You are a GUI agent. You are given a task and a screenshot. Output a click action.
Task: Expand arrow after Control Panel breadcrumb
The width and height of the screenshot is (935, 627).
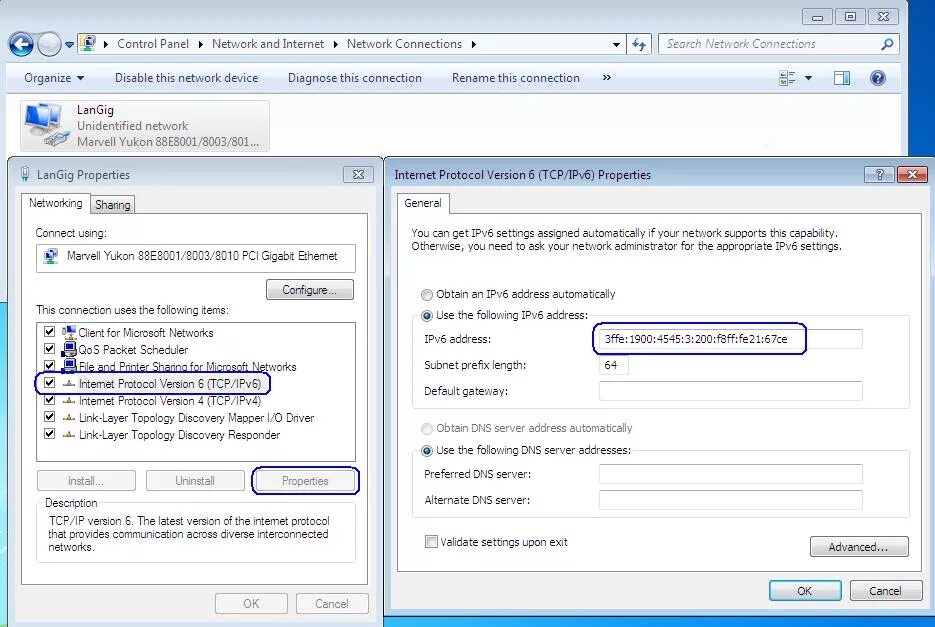(x=106, y=44)
